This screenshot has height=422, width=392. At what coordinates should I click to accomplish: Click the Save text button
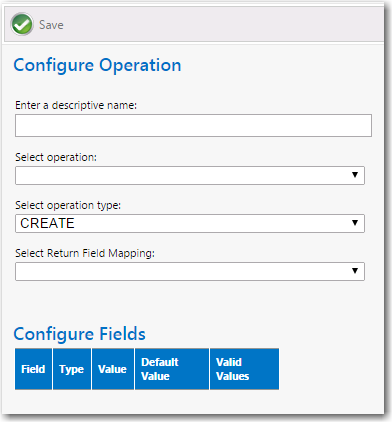(x=51, y=25)
